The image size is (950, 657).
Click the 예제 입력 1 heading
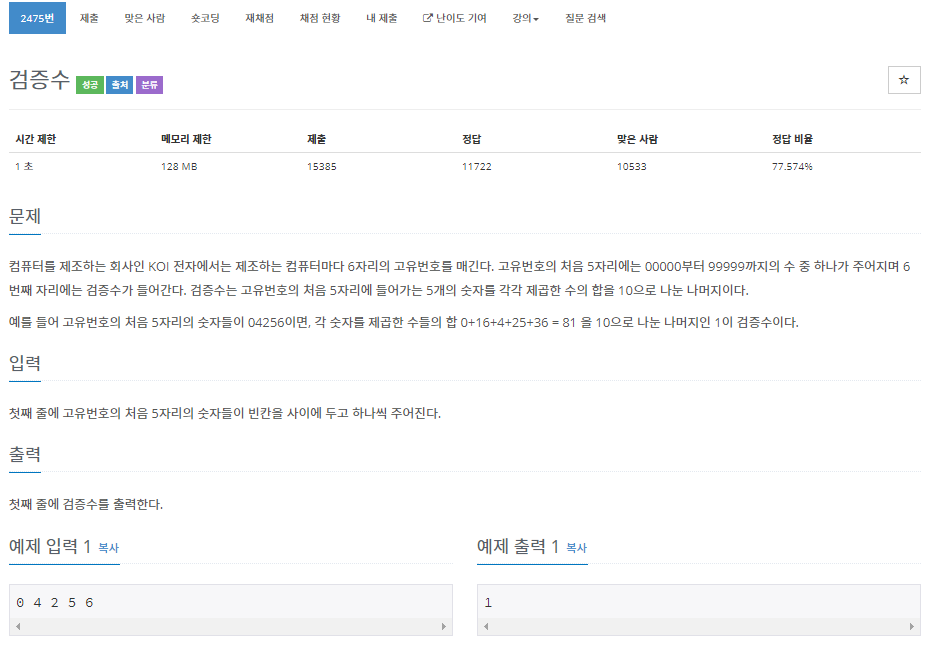pos(50,547)
